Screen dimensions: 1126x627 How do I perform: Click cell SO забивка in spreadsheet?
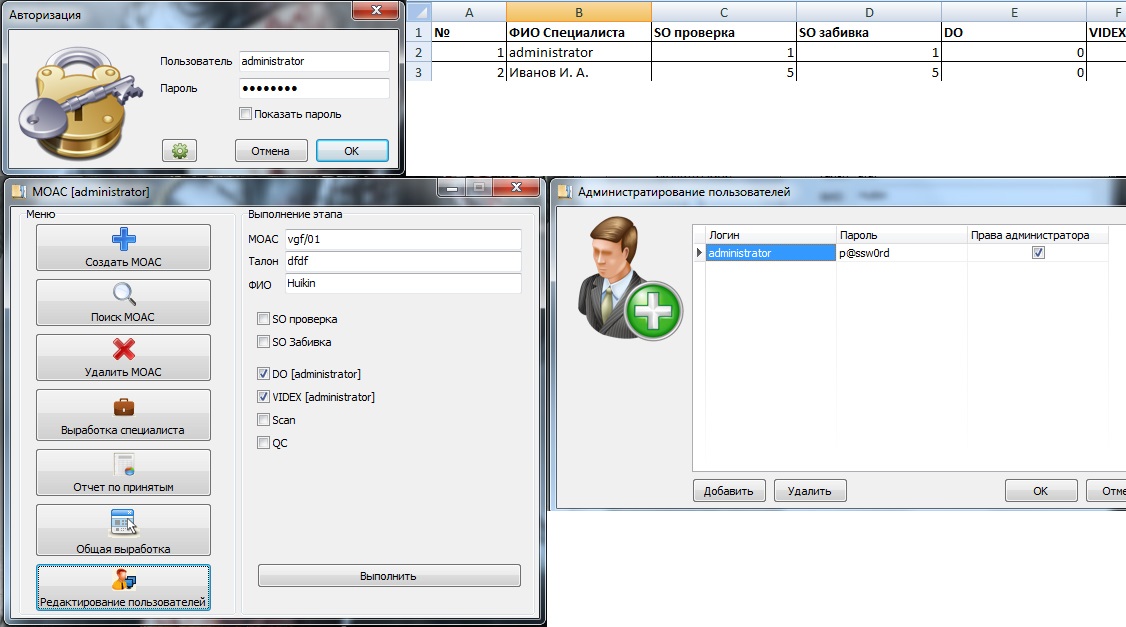tap(869, 32)
